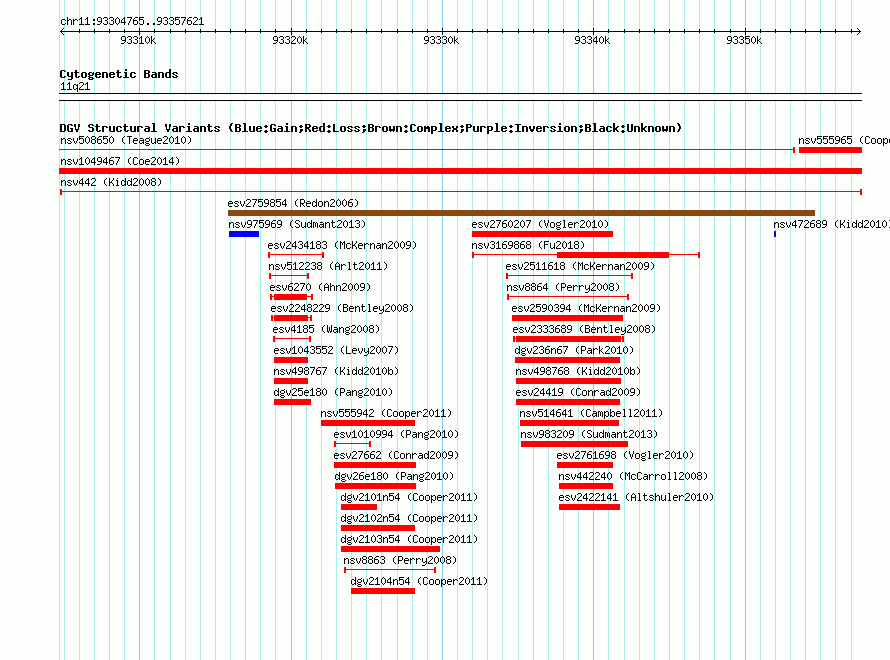Click the esv2333689 (Bentley2008) label
This screenshot has height=660, width=890.
click(584, 329)
